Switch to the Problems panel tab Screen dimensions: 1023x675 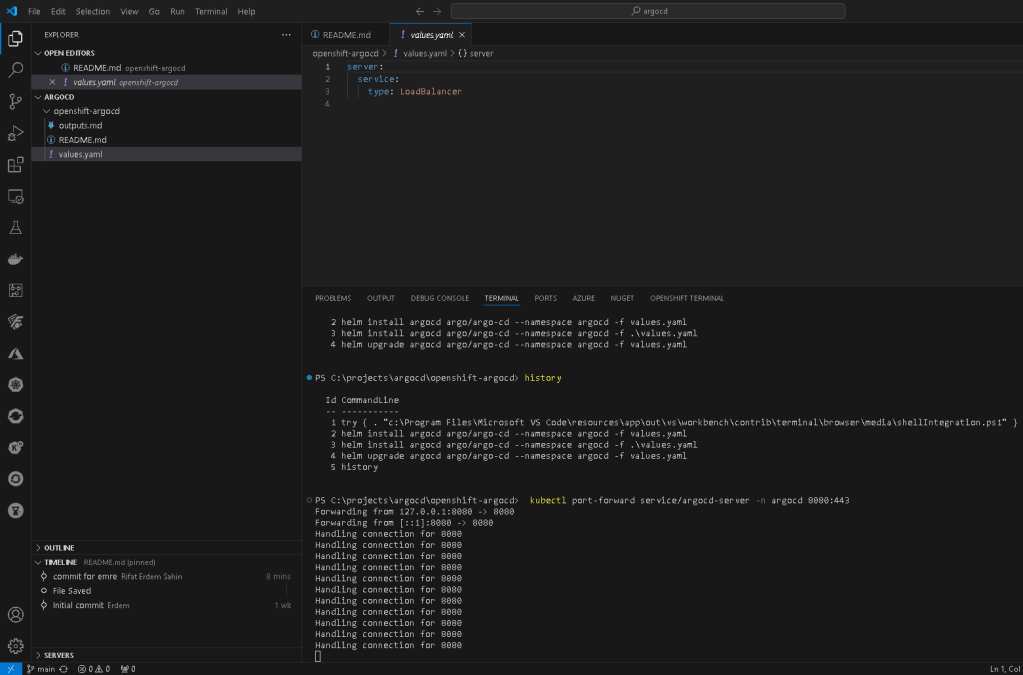(333, 298)
